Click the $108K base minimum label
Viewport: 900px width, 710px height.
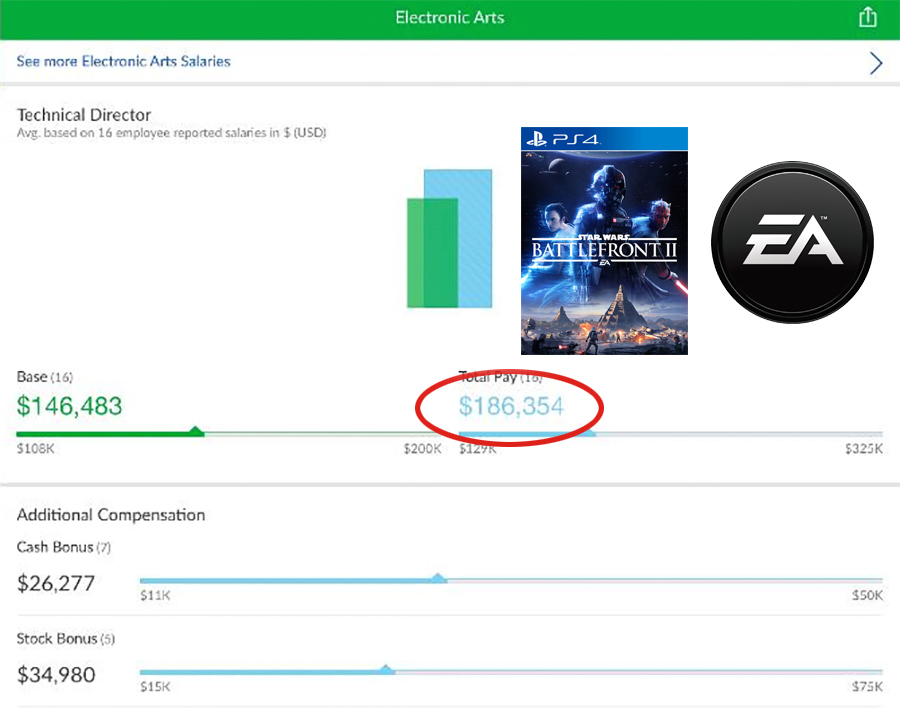(35, 449)
